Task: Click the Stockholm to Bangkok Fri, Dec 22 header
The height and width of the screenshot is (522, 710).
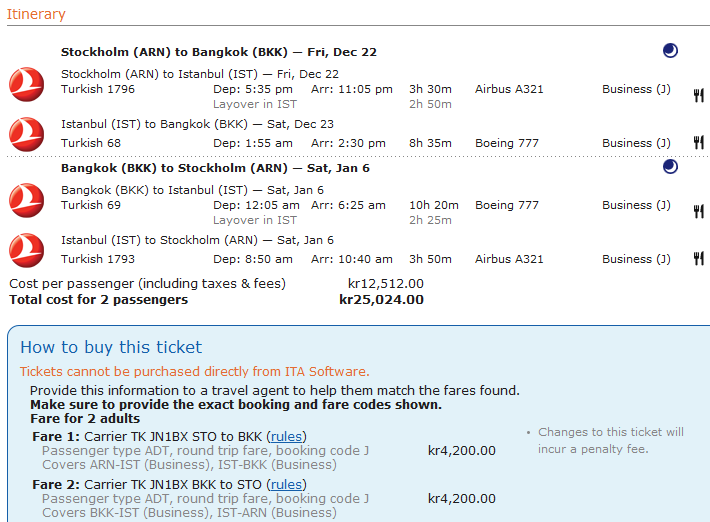Action: 218,52
